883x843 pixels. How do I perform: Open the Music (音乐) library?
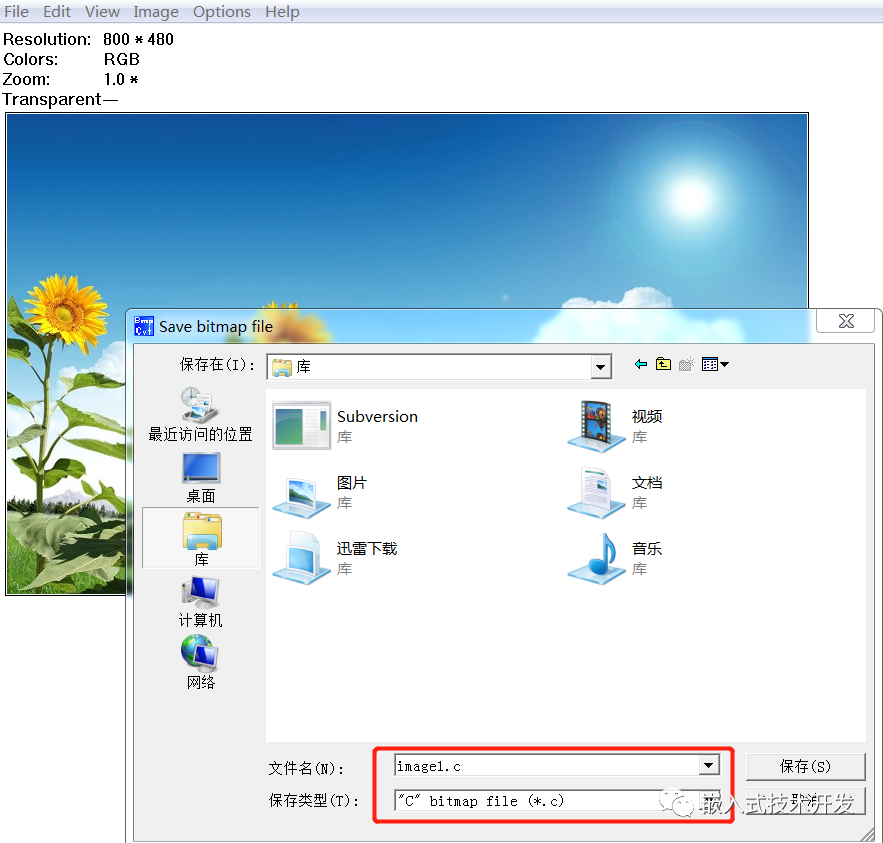(615, 557)
